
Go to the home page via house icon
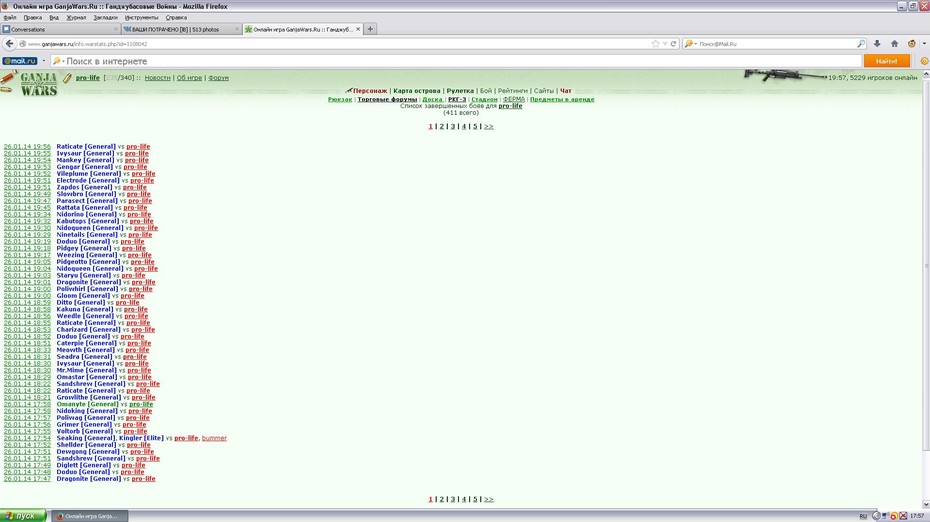click(894, 44)
